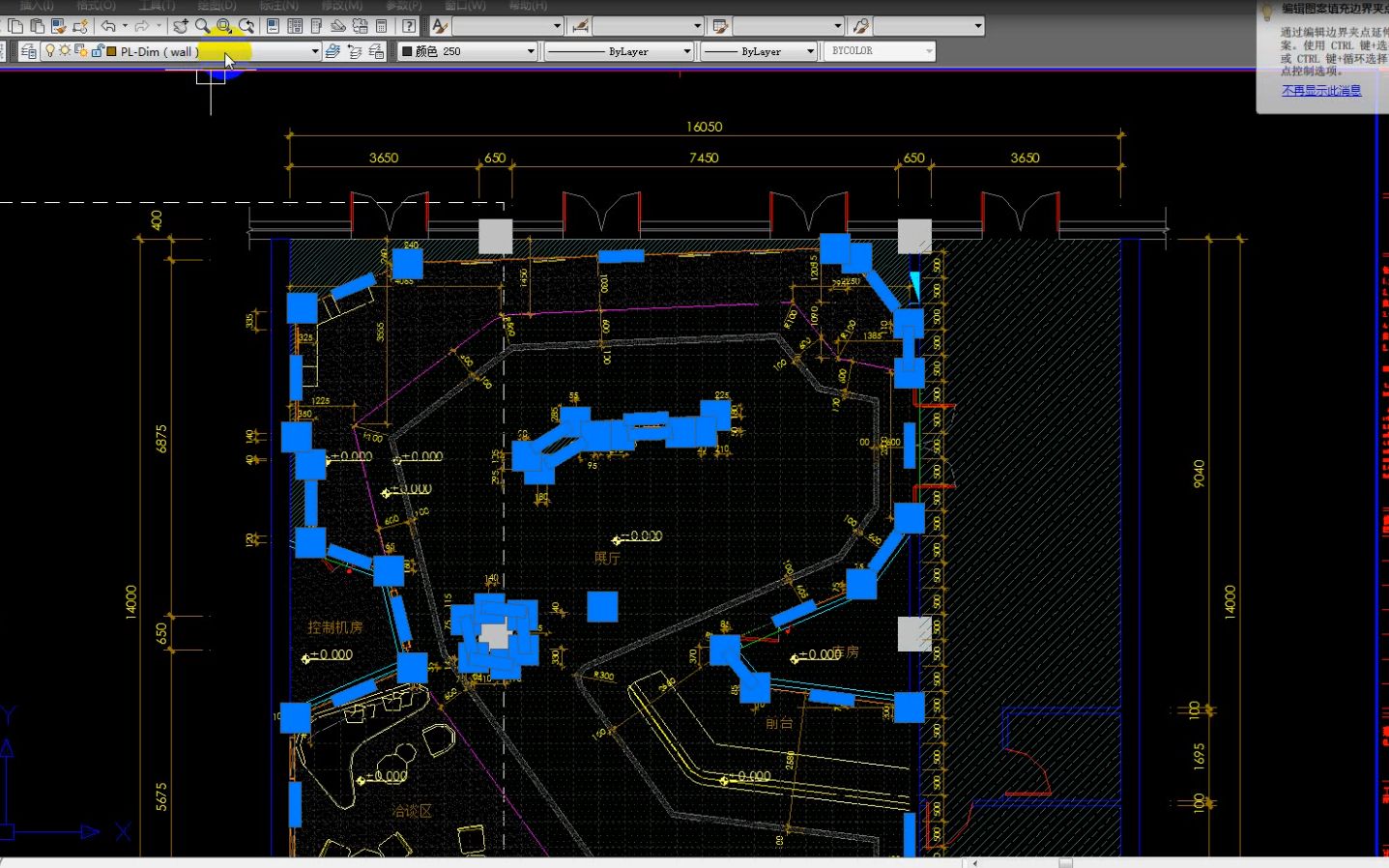Click the Help question mark icon
This screenshot has height=868, width=1389.
point(409,26)
